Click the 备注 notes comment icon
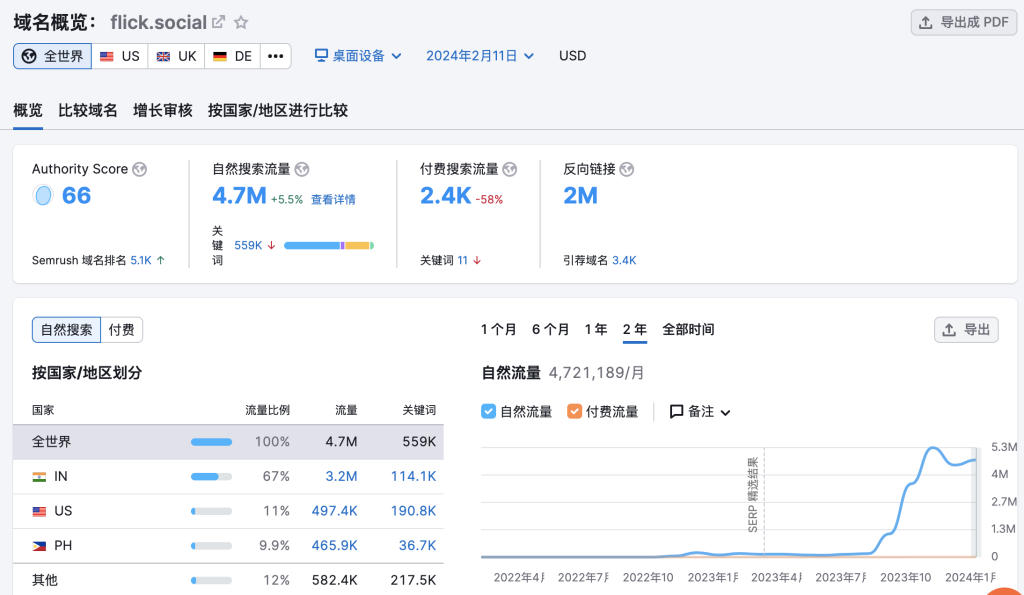Image resolution: width=1024 pixels, height=595 pixels. coord(677,411)
